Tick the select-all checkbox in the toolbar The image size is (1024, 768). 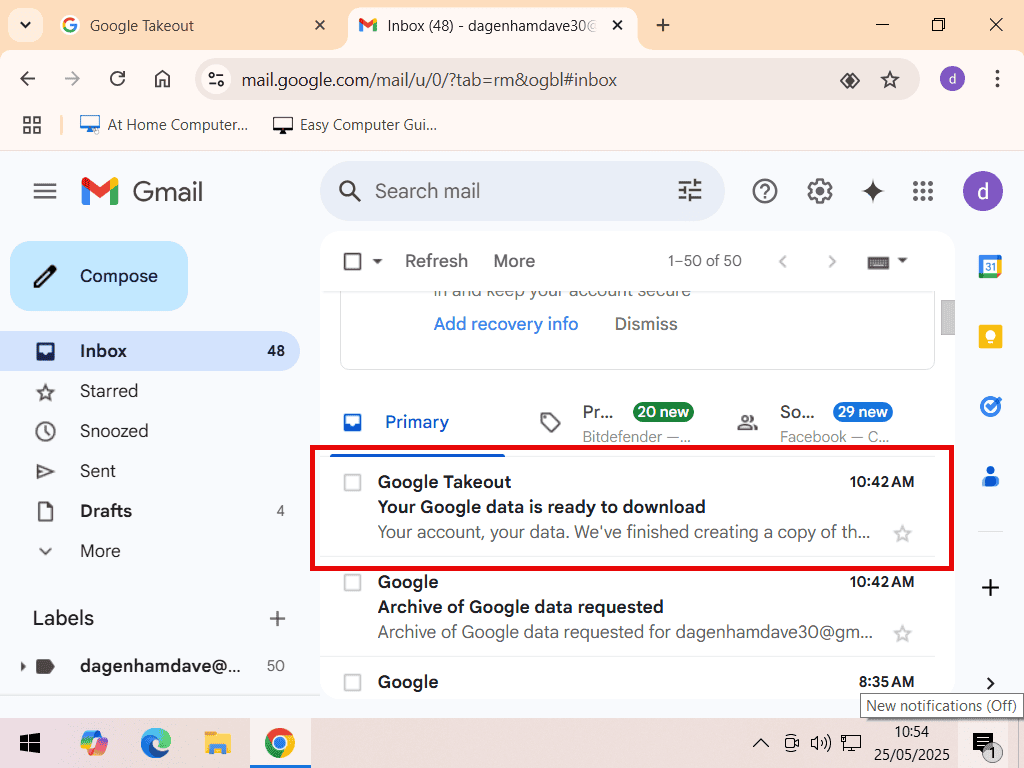click(x=352, y=261)
